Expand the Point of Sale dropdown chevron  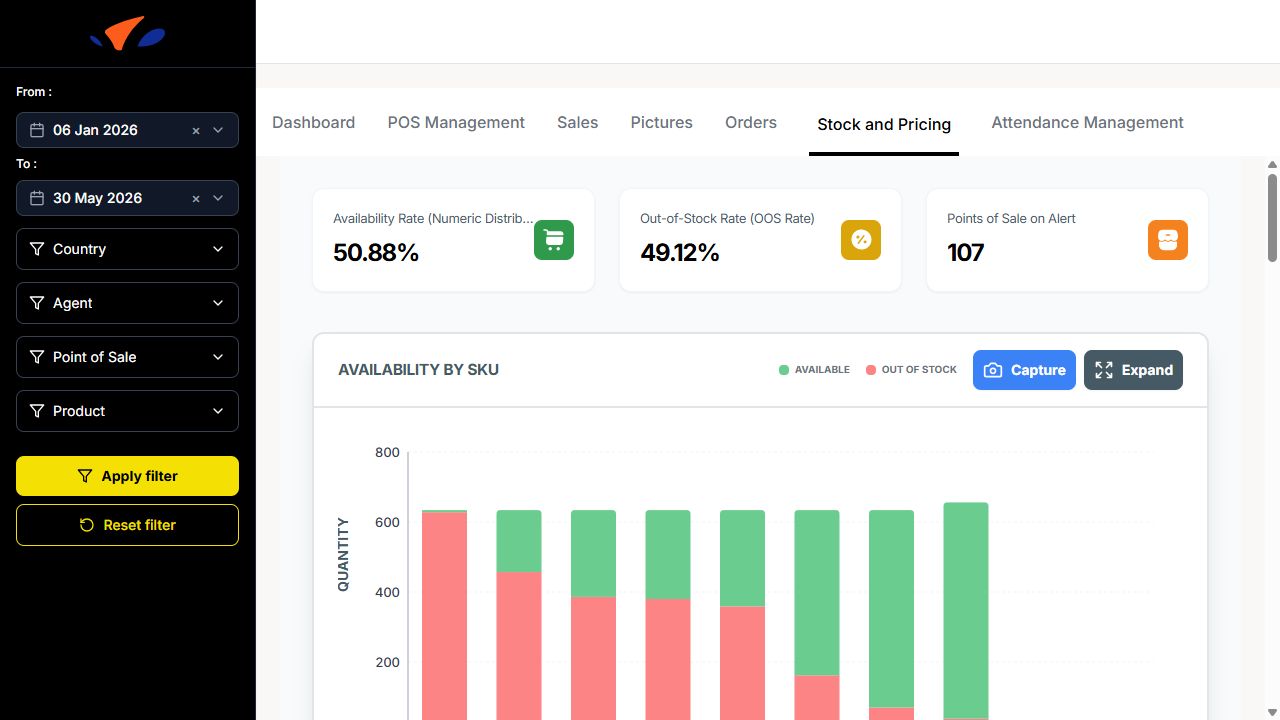[218, 357]
